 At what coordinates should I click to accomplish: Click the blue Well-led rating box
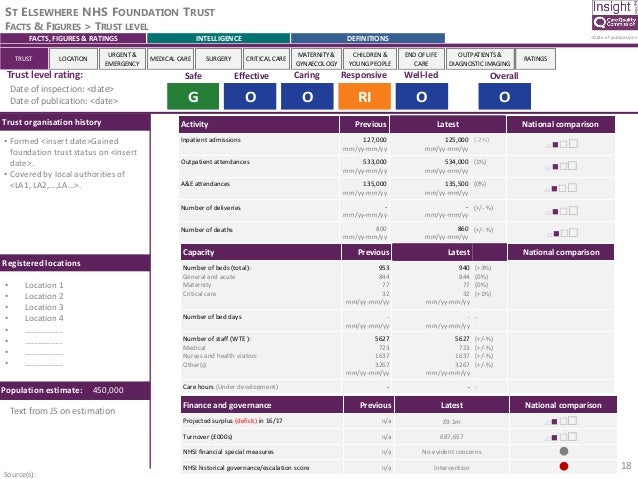tap(422, 96)
